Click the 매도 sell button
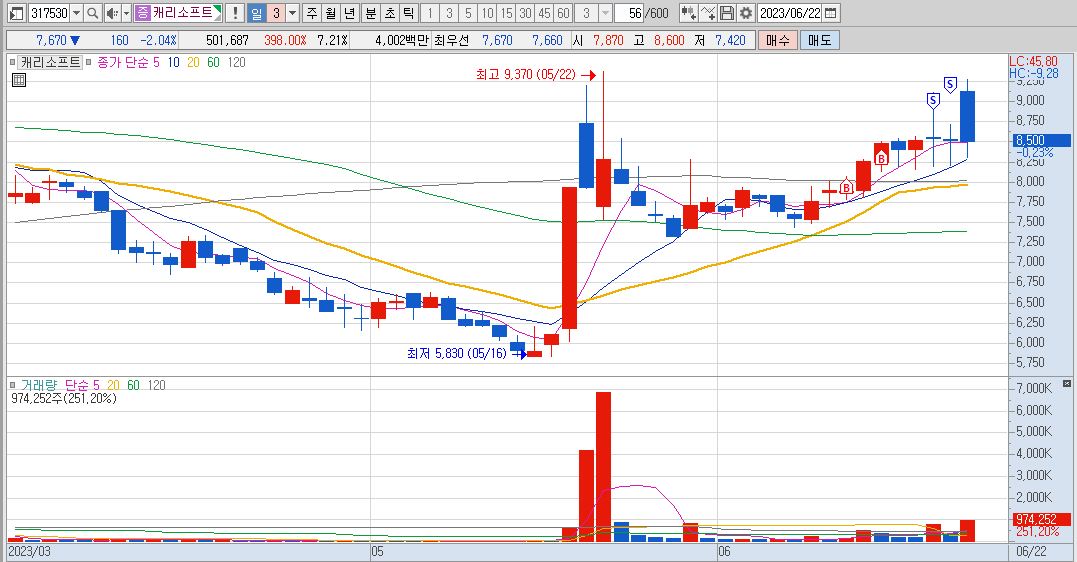The height and width of the screenshot is (562, 1077). coord(819,41)
